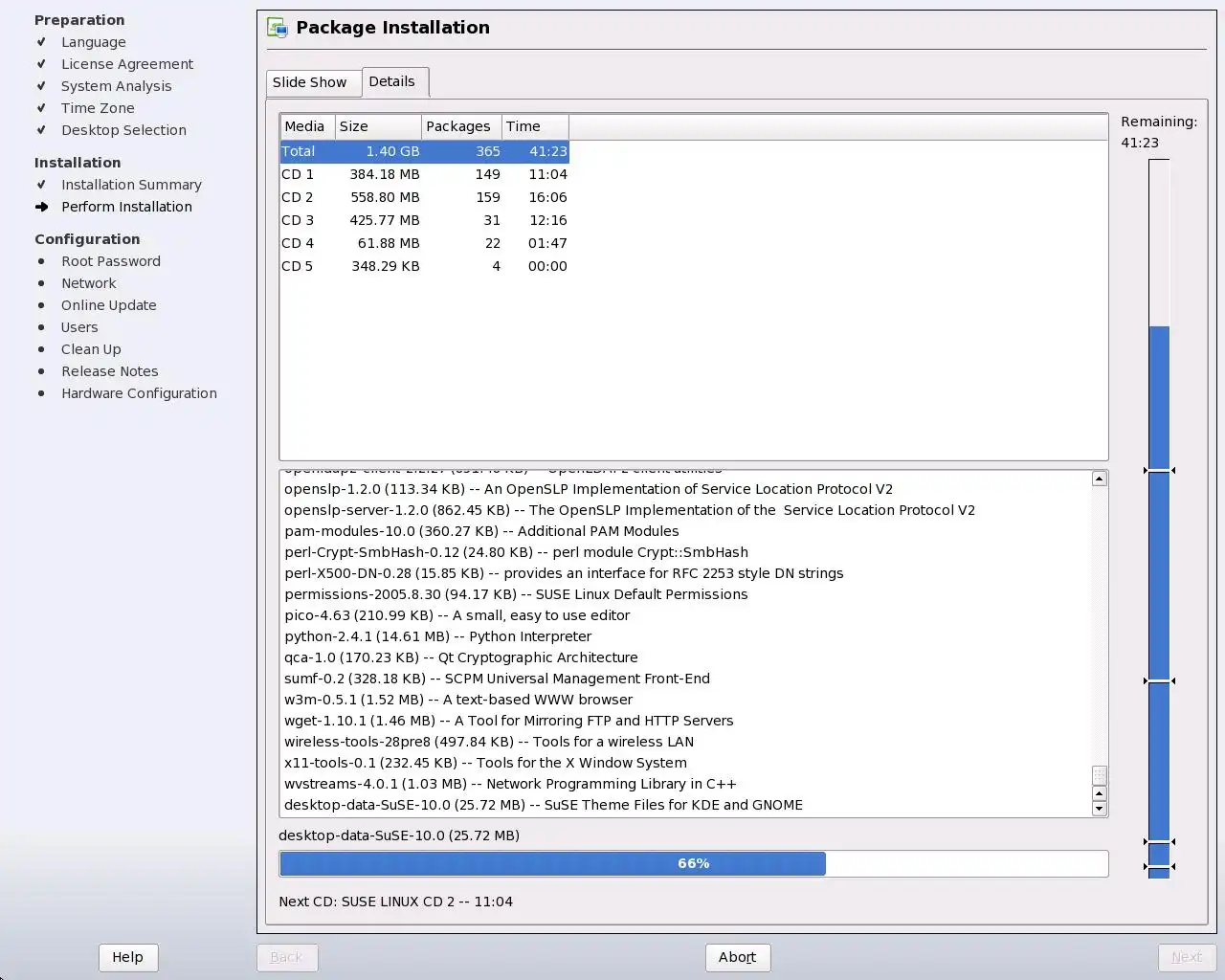Screen dimensions: 1225x980
Task: Click the wireless-tools-28pre8 log line
Action: point(489,742)
